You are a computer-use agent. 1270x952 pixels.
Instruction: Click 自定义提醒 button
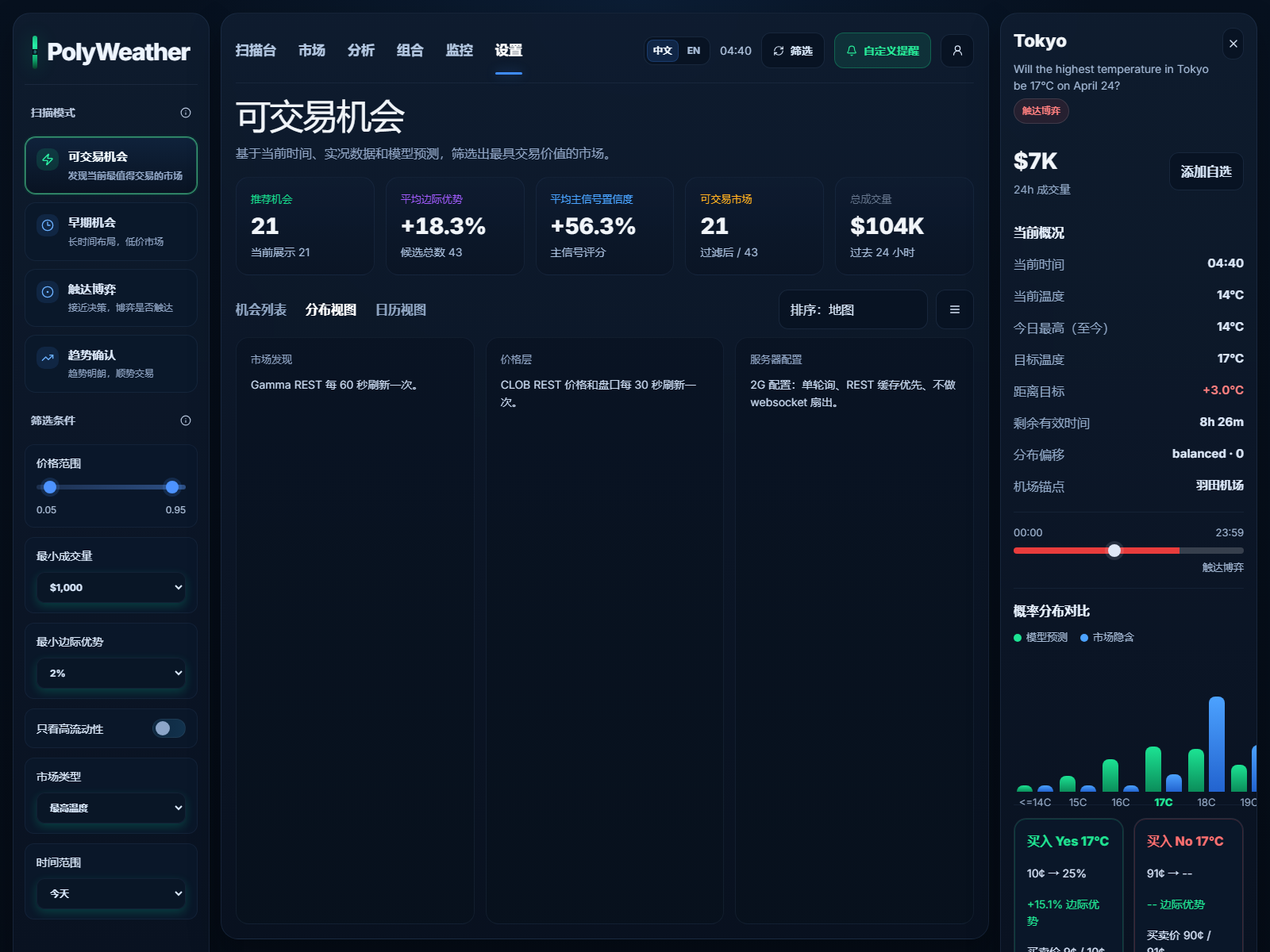[883, 51]
